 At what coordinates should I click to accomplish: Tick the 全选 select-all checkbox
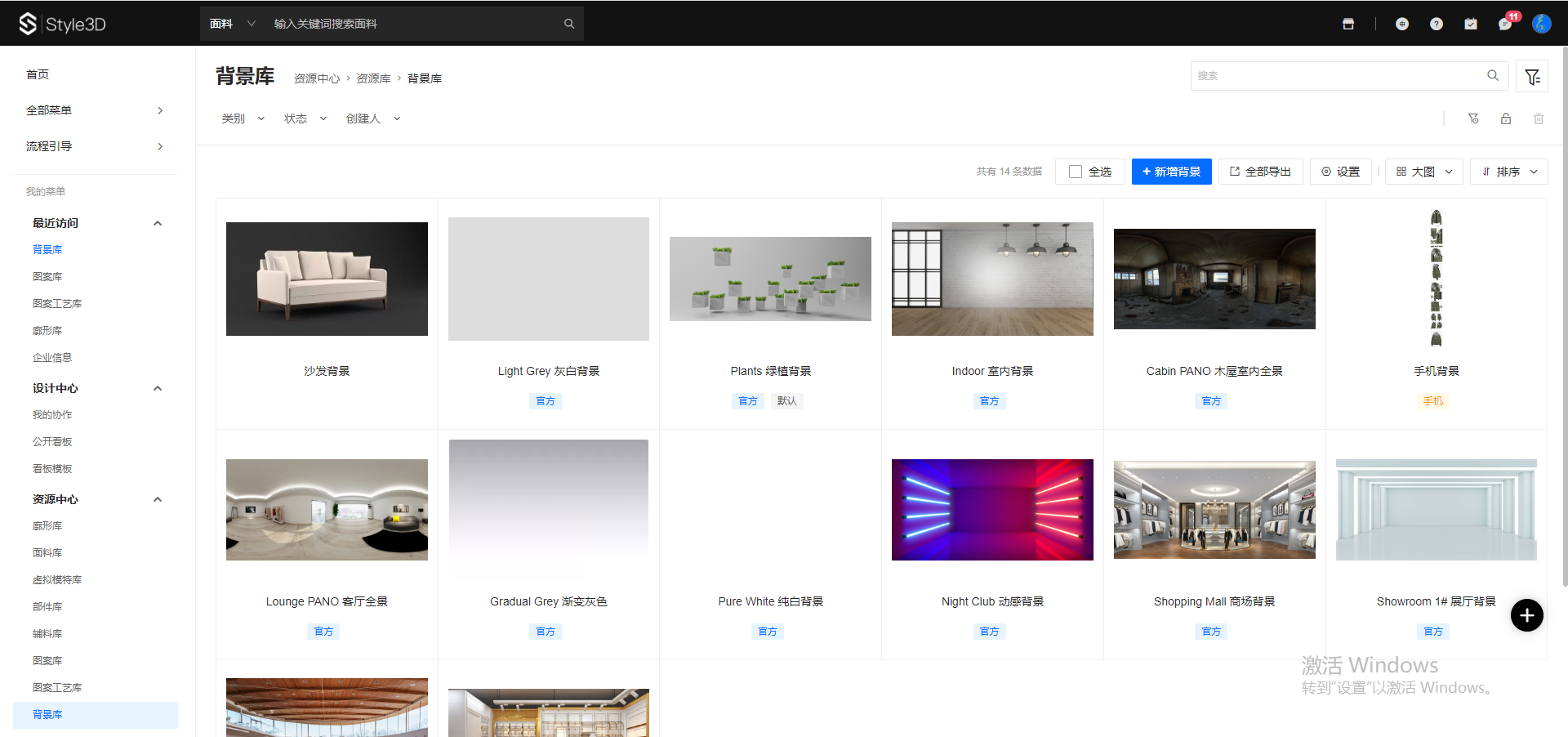[1076, 172]
